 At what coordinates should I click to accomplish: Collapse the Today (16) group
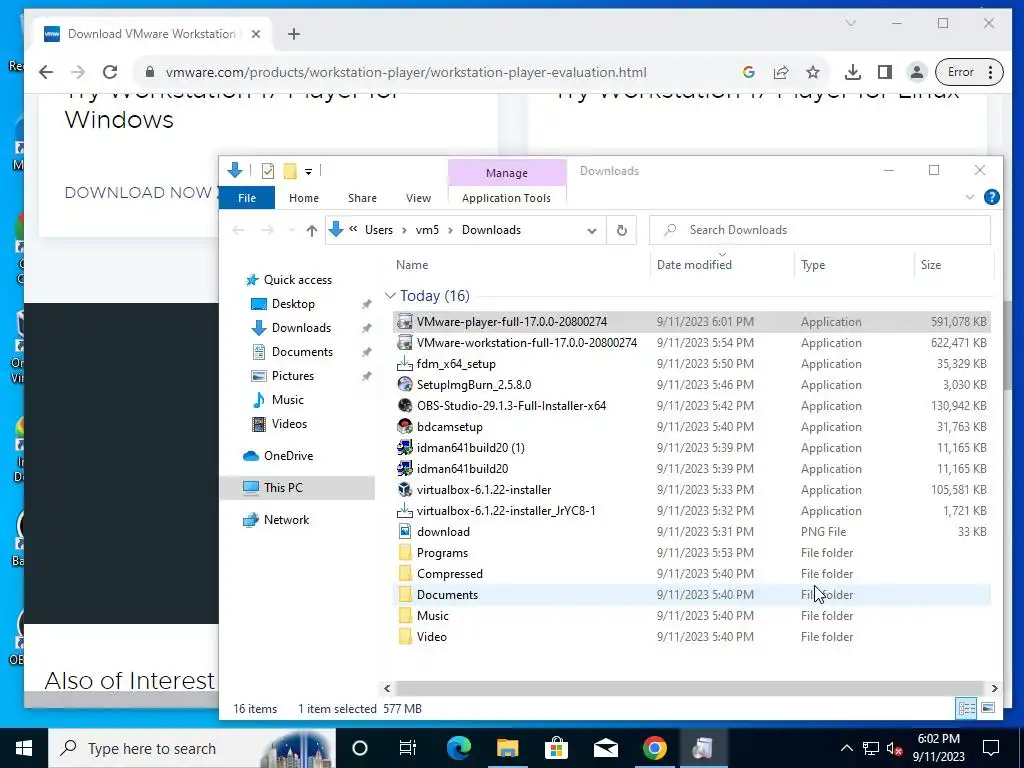(x=390, y=296)
